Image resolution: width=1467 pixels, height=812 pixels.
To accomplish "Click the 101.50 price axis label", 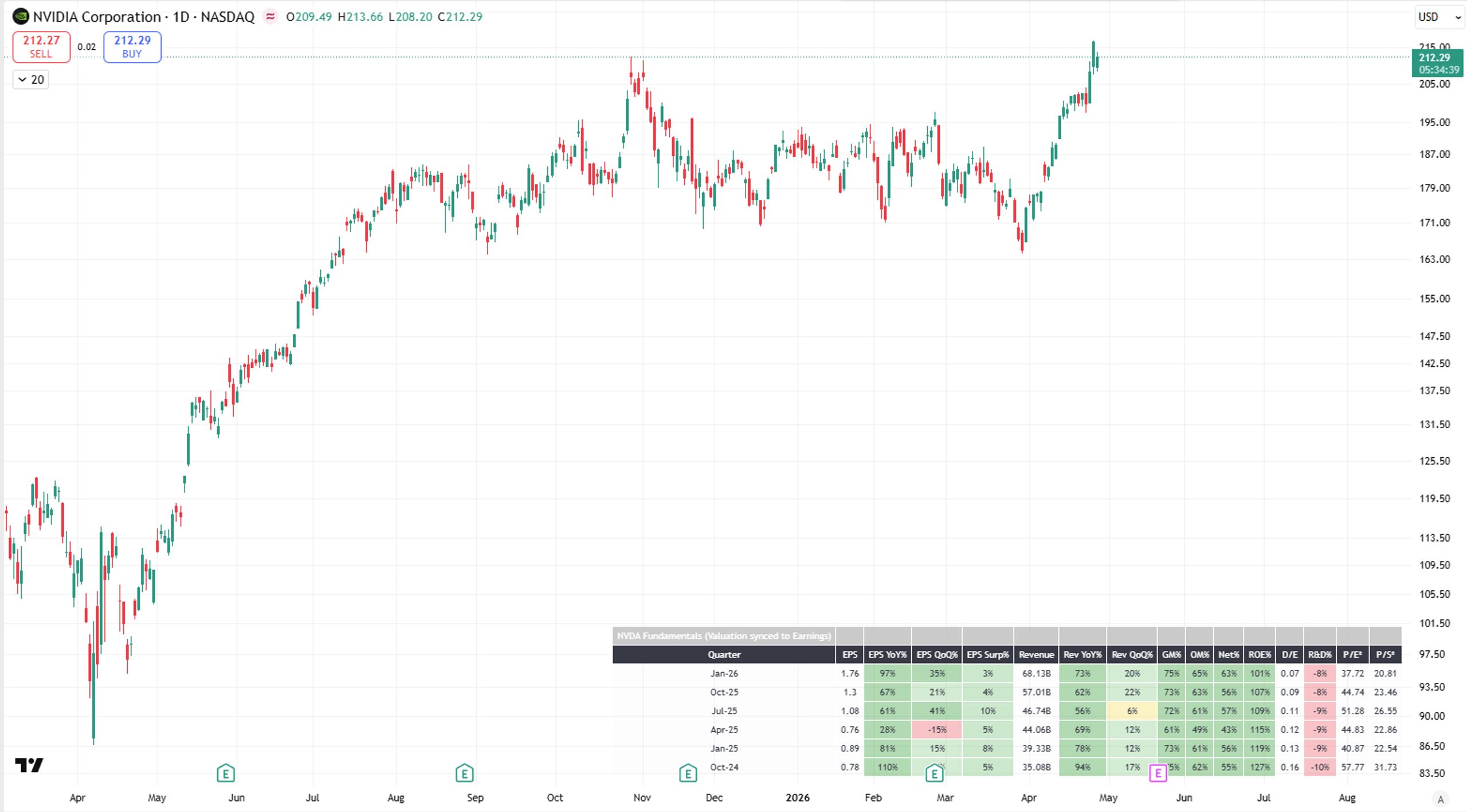I will 1434,623.
